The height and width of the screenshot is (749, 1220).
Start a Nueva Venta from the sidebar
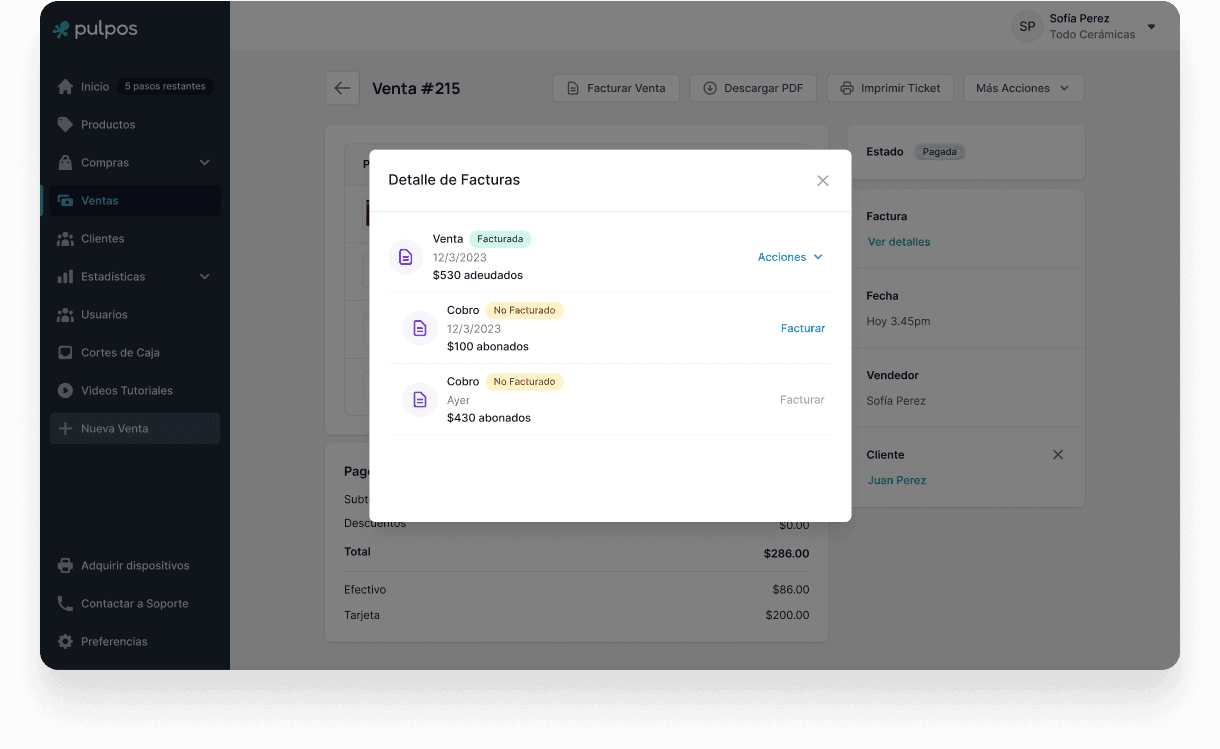tap(114, 429)
